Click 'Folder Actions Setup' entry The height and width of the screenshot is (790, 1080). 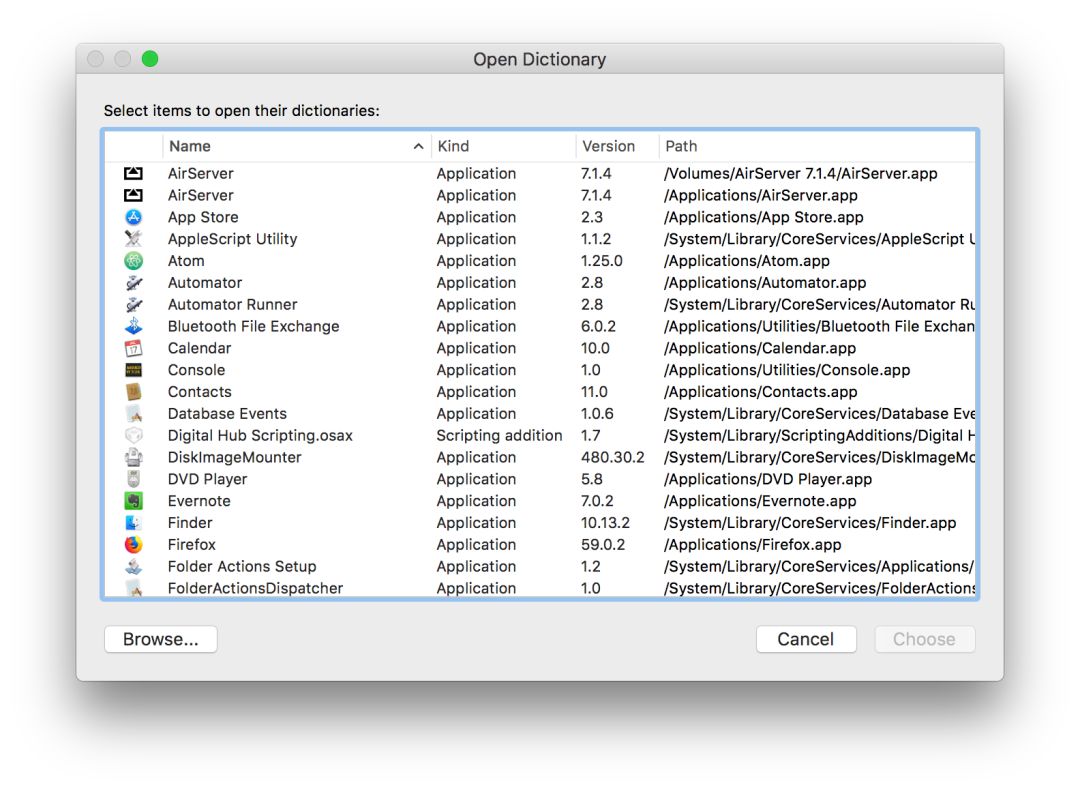(242, 567)
